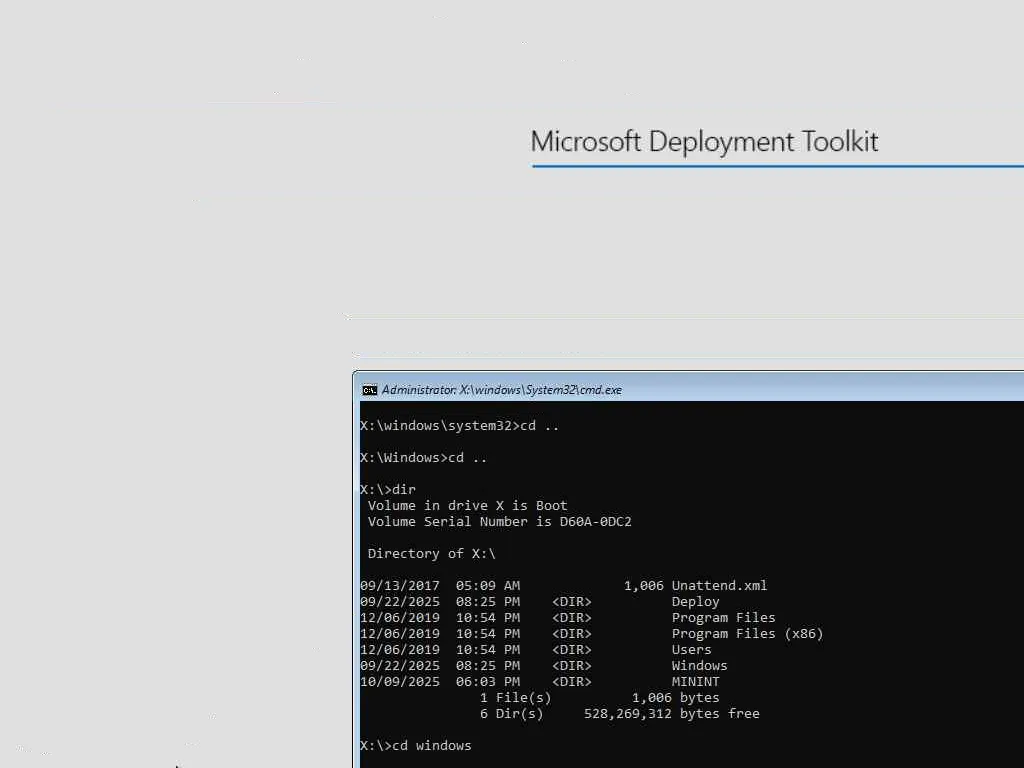This screenshot has width=1024, height=768.
Task: Click the 'X:\>dir' command line
Action: pyautogui.click(x=388, y=490)
